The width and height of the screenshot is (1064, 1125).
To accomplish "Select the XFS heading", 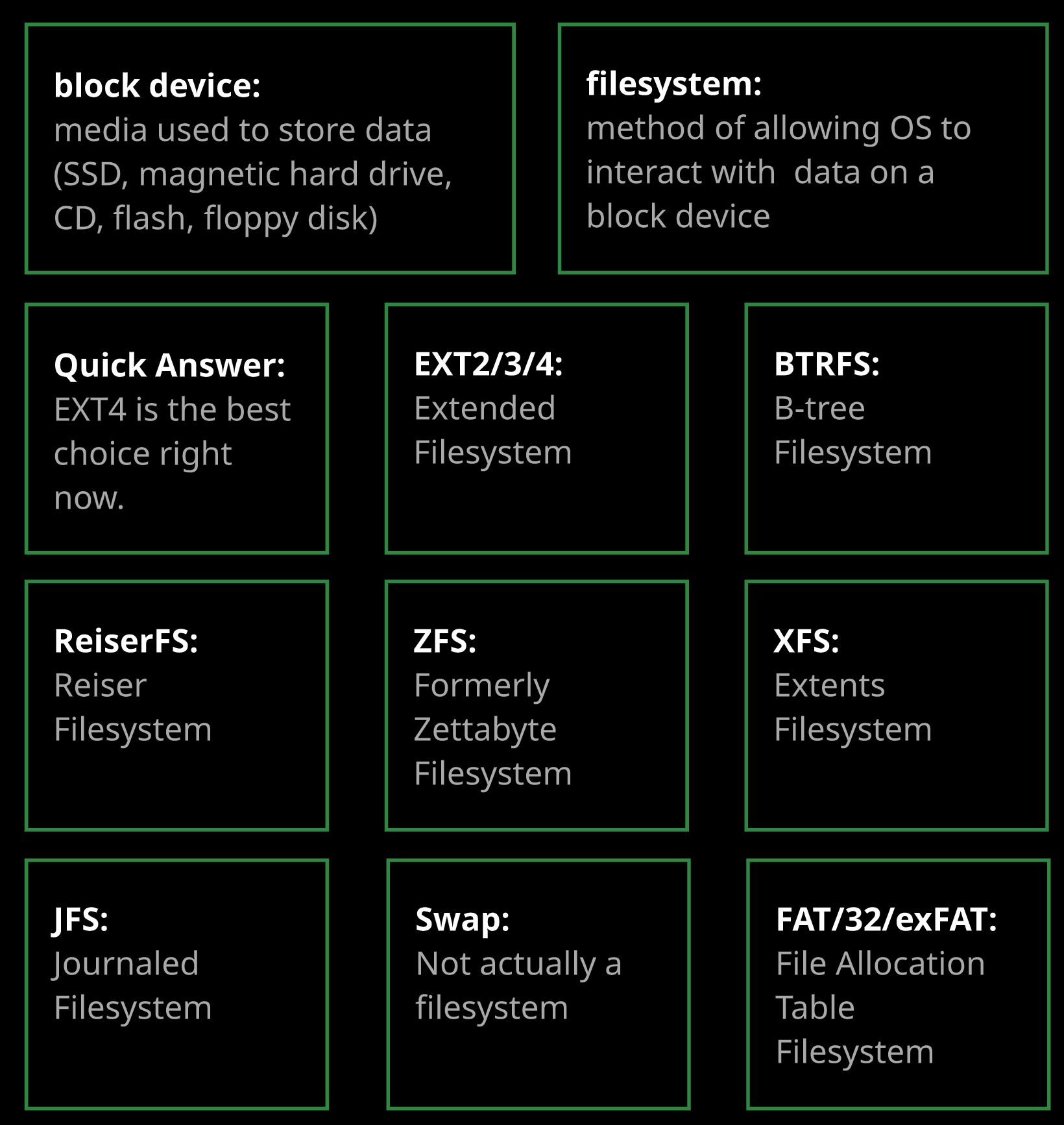I will (806, 641).
